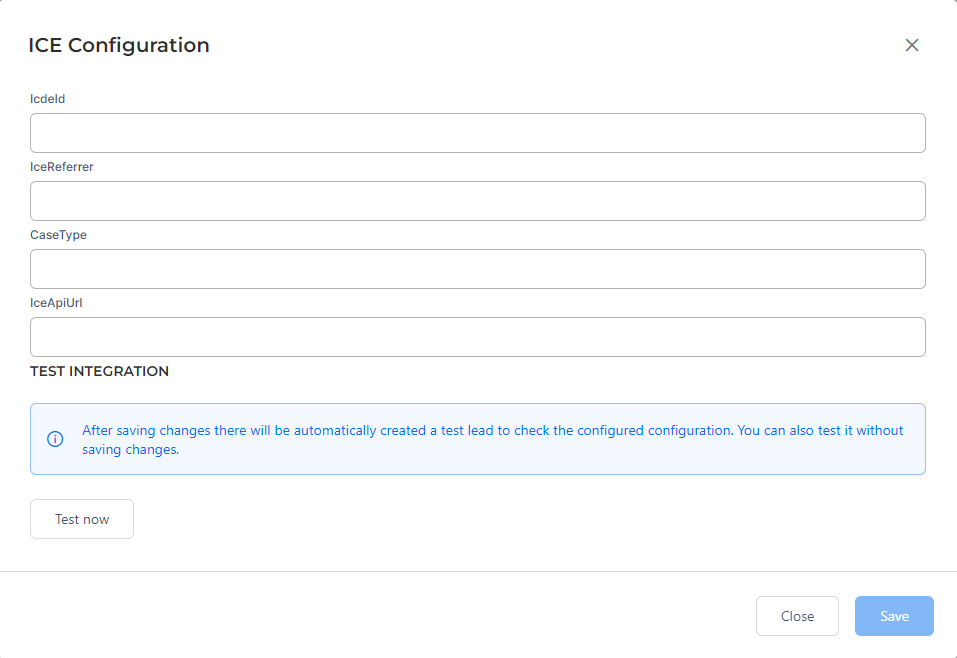Click the X to dismiss ICE Configuration dialog

911,45
